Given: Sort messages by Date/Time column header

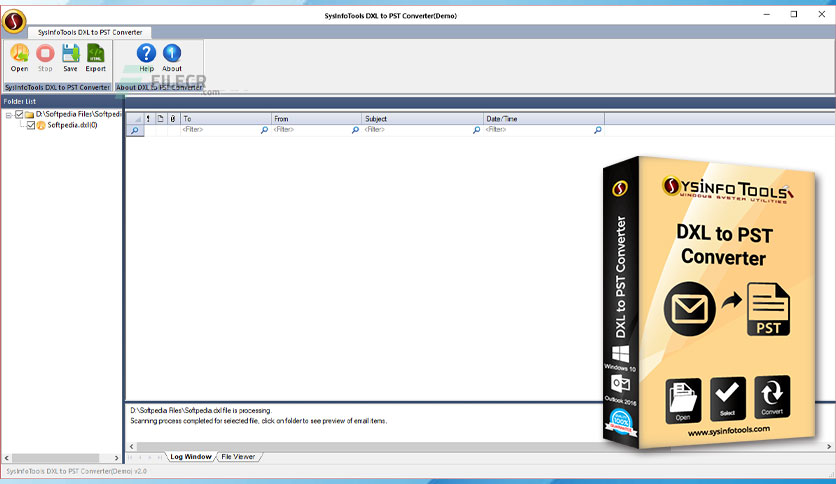Looking at the screenshot, I should [x=544, y=119].
